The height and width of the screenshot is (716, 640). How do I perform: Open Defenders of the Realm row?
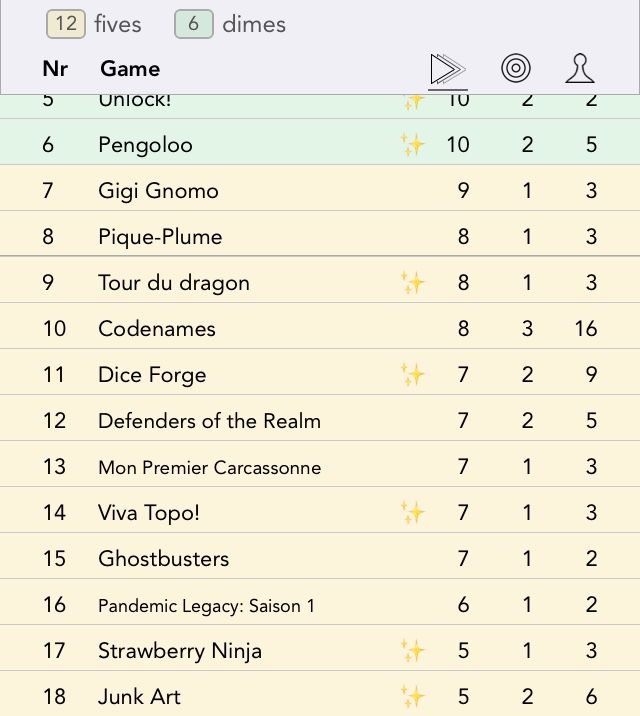click(209, 421)
